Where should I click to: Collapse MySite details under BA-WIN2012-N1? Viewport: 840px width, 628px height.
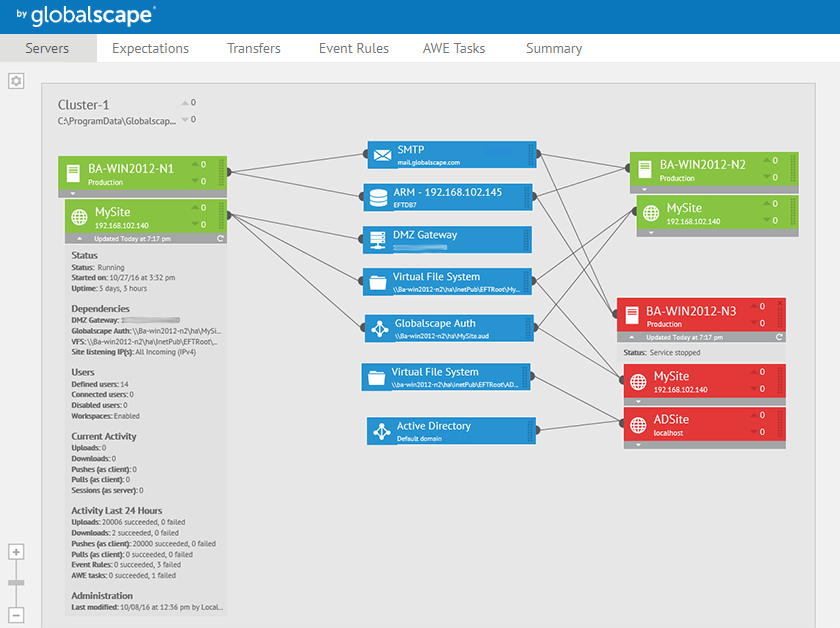[x=79, y=238]
